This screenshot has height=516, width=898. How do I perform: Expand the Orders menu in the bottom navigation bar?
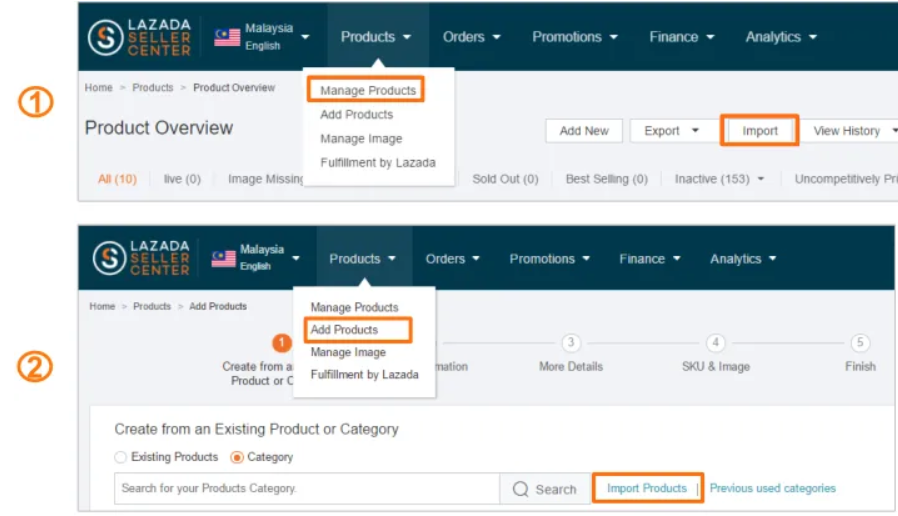point(452,259)
